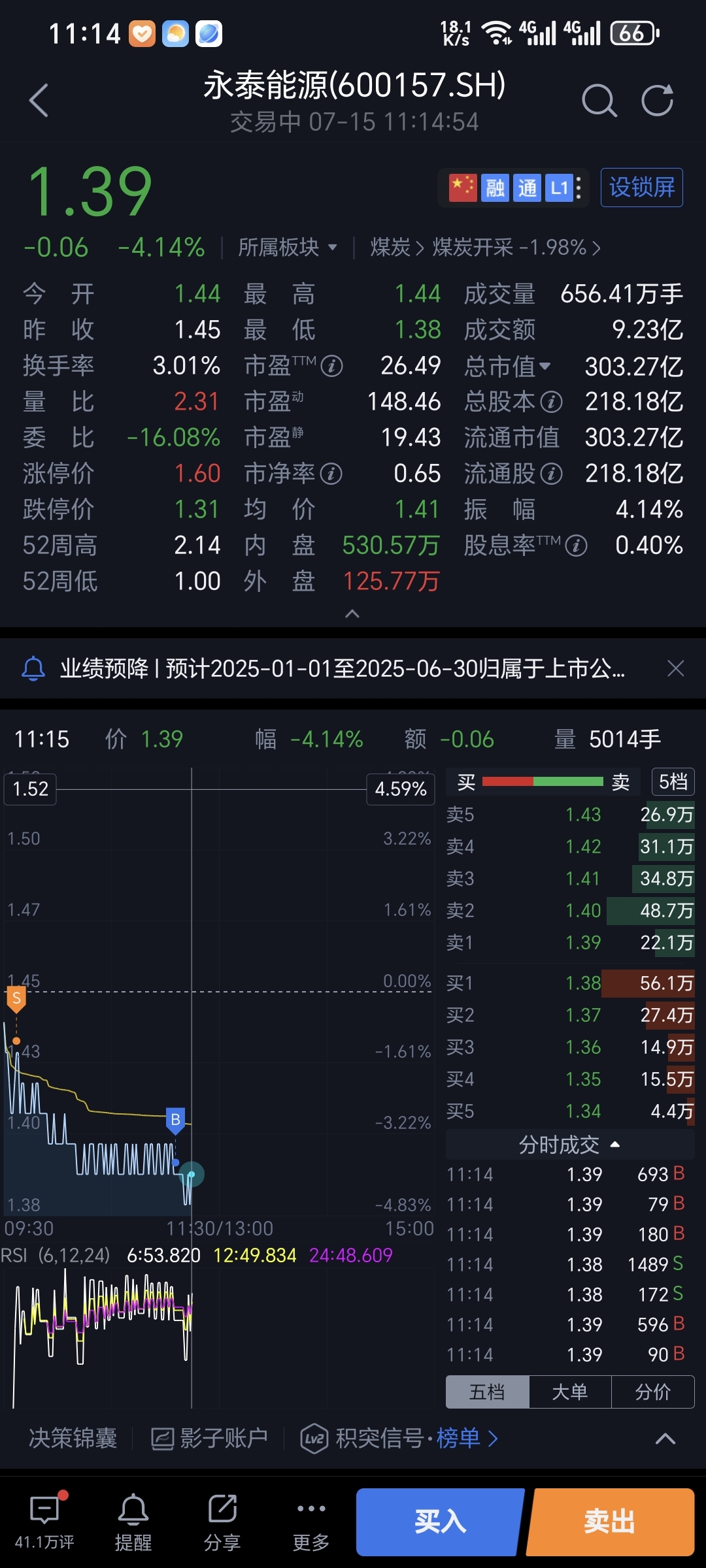Viewport: 706px width, 1568px height.
Task: Tap the 设锁屏 button
Action: pos(642,188)
